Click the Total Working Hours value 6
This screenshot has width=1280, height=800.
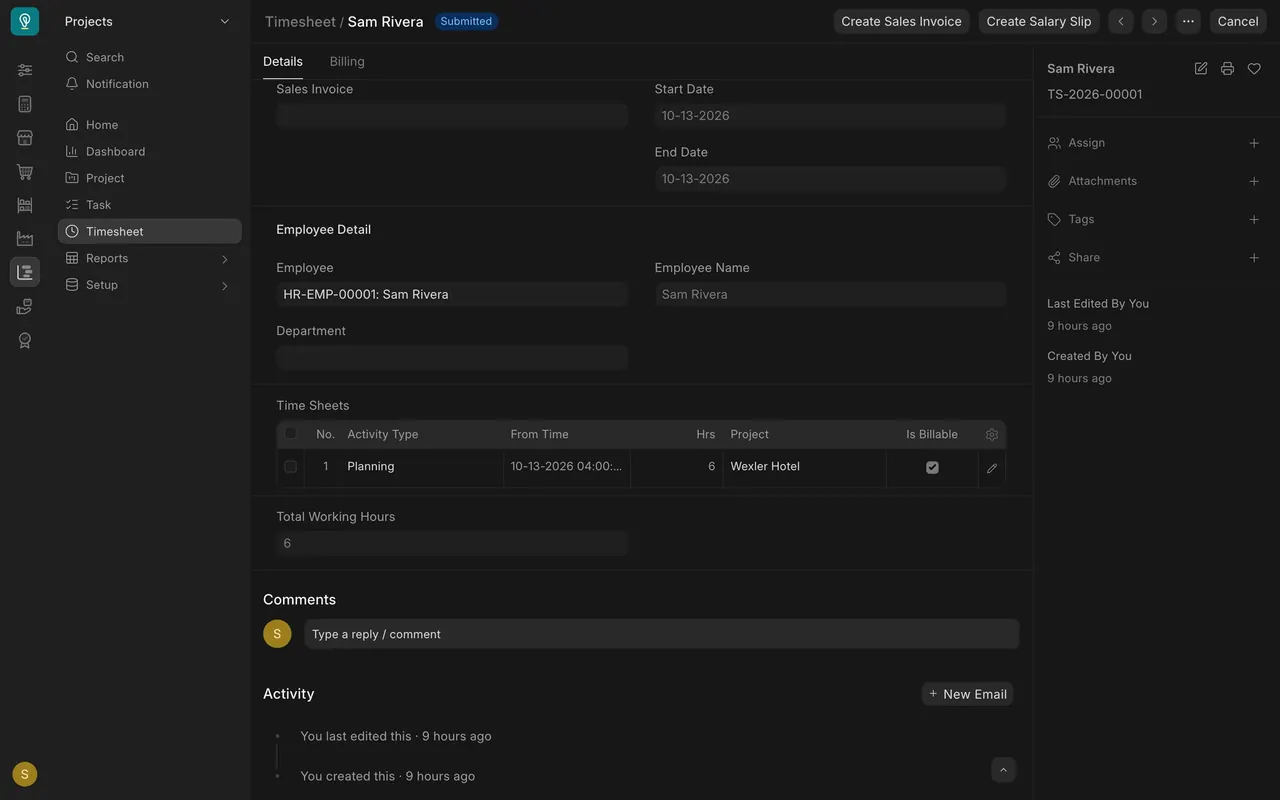(452, 543)
